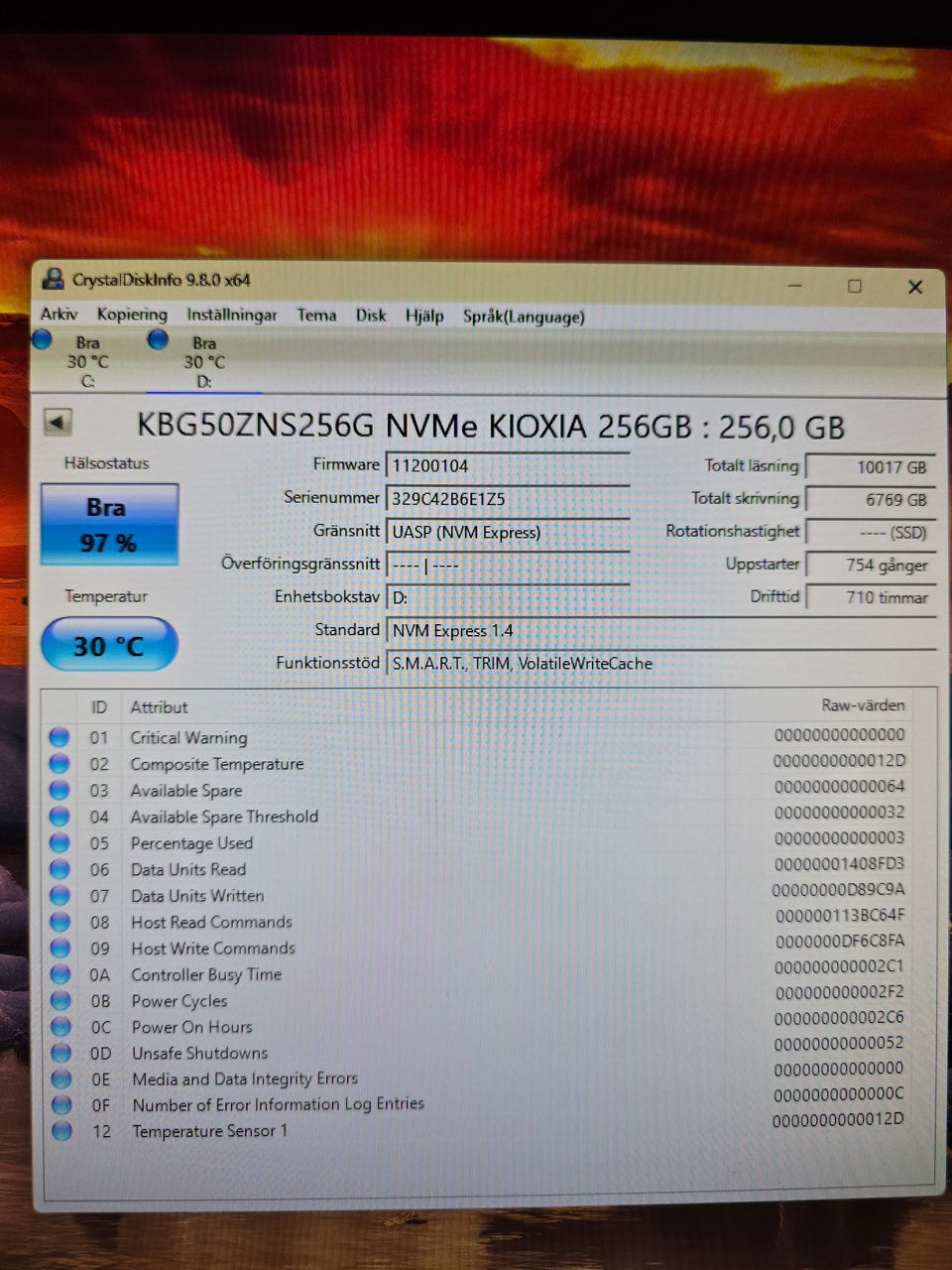This screenshot has height=1270, width=952.
Task: Click the Totalt skrivning value 6769 GB
Action: click(x=872, y=500)
